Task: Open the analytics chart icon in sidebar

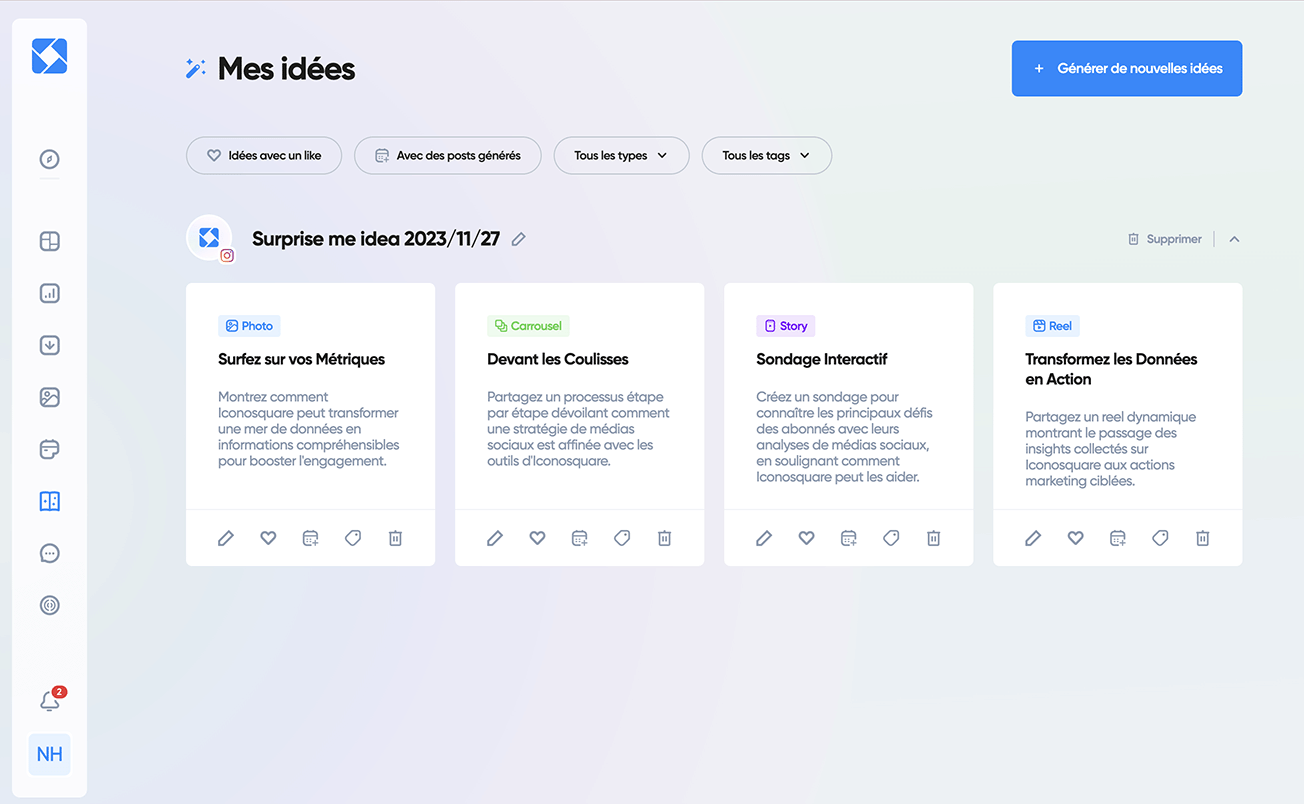Action: pyautogui.click(x=49, y=293)
